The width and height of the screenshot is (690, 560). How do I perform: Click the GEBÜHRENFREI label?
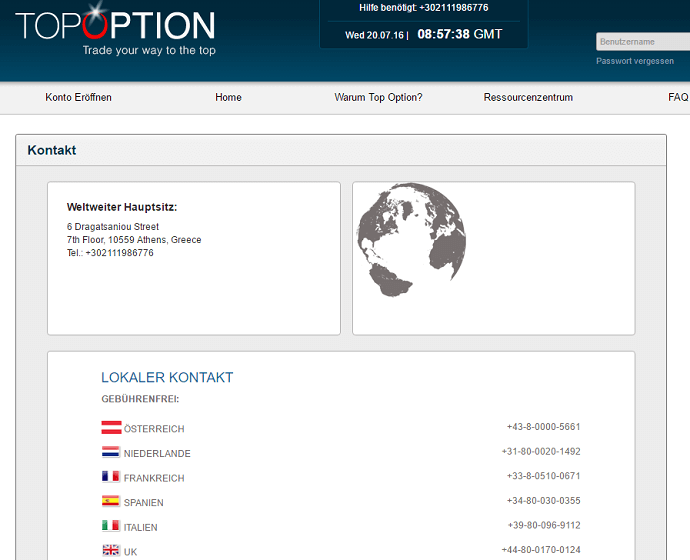[x=140, y=399]
